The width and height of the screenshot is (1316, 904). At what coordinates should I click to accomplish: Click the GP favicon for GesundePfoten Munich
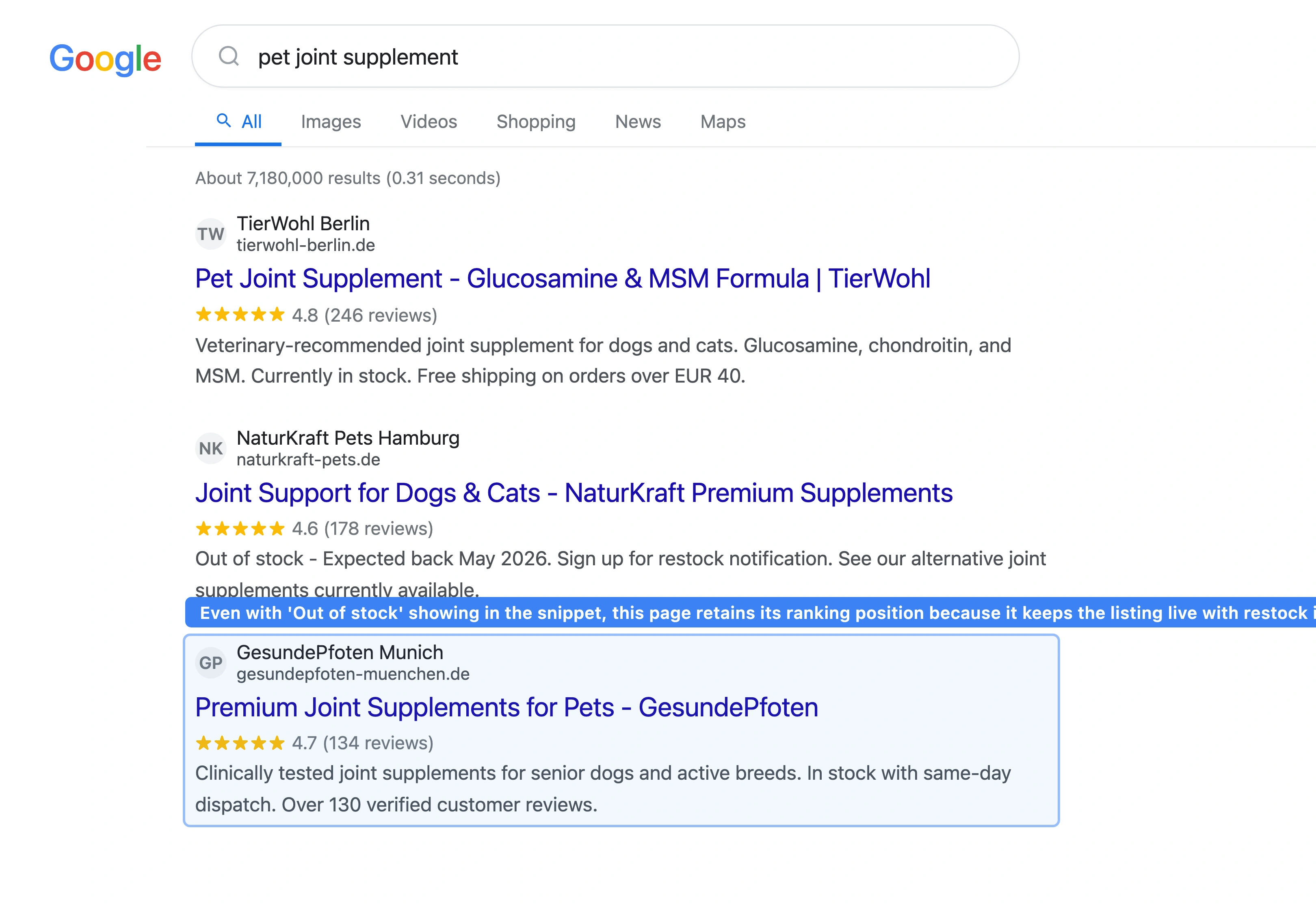click(x=210, y=662)
